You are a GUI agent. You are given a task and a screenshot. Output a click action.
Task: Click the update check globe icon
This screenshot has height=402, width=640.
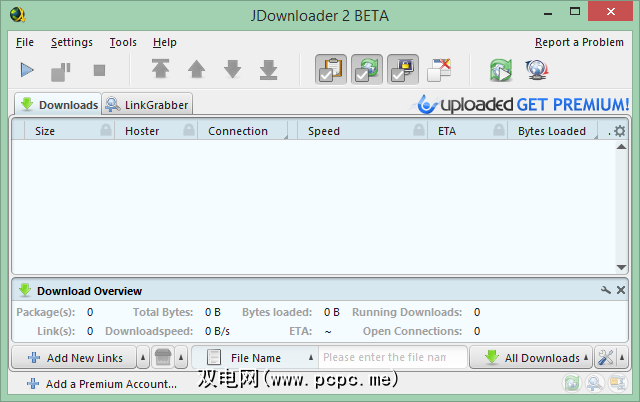(x=537, y=70)
